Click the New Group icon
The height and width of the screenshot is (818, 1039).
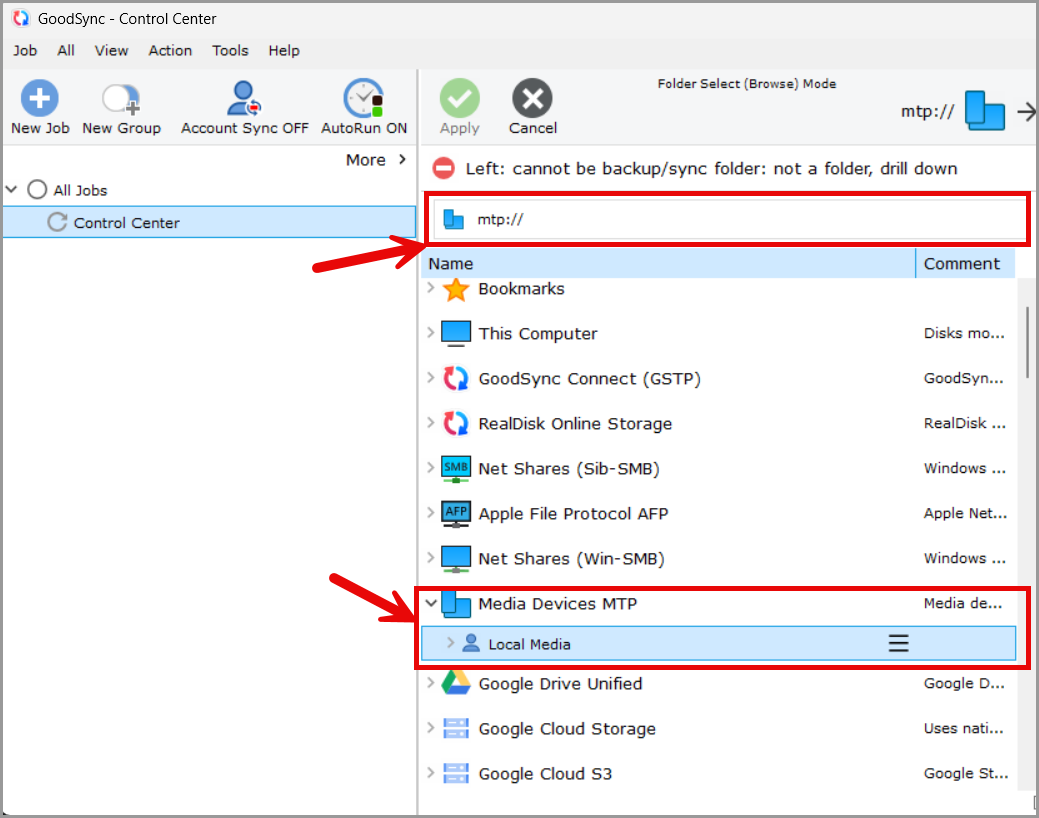click(121, 99)
